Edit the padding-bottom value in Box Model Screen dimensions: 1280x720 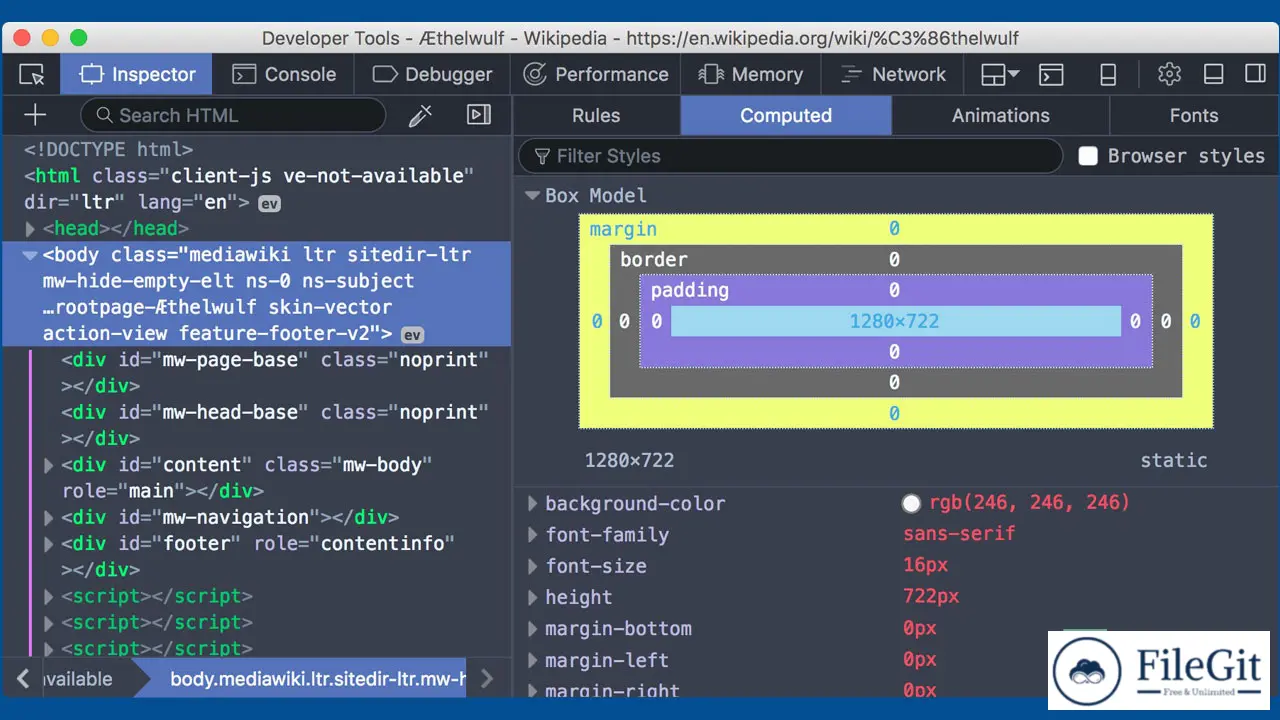click(x=894, y=352)
